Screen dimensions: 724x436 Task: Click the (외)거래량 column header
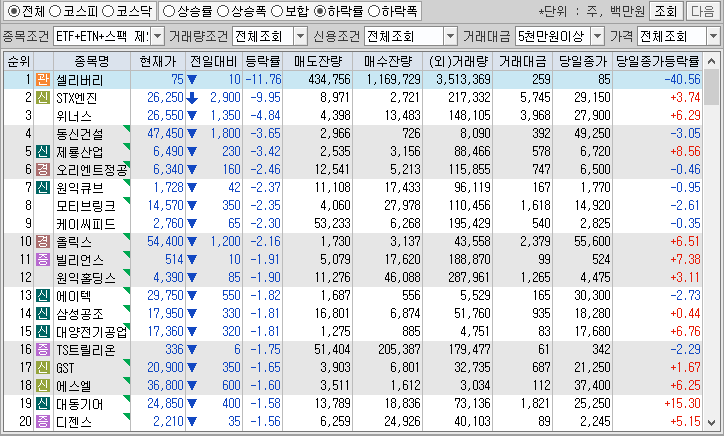[458, 61]
